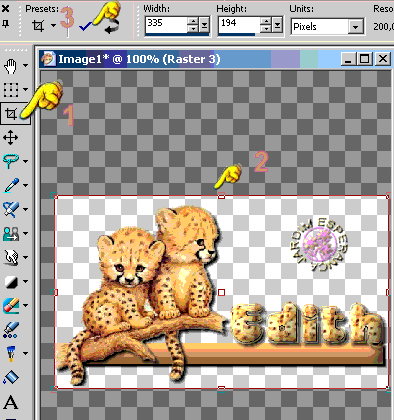394x420 pixels.
Task: Click the Height input field showing 194
Action: (239, 24)
